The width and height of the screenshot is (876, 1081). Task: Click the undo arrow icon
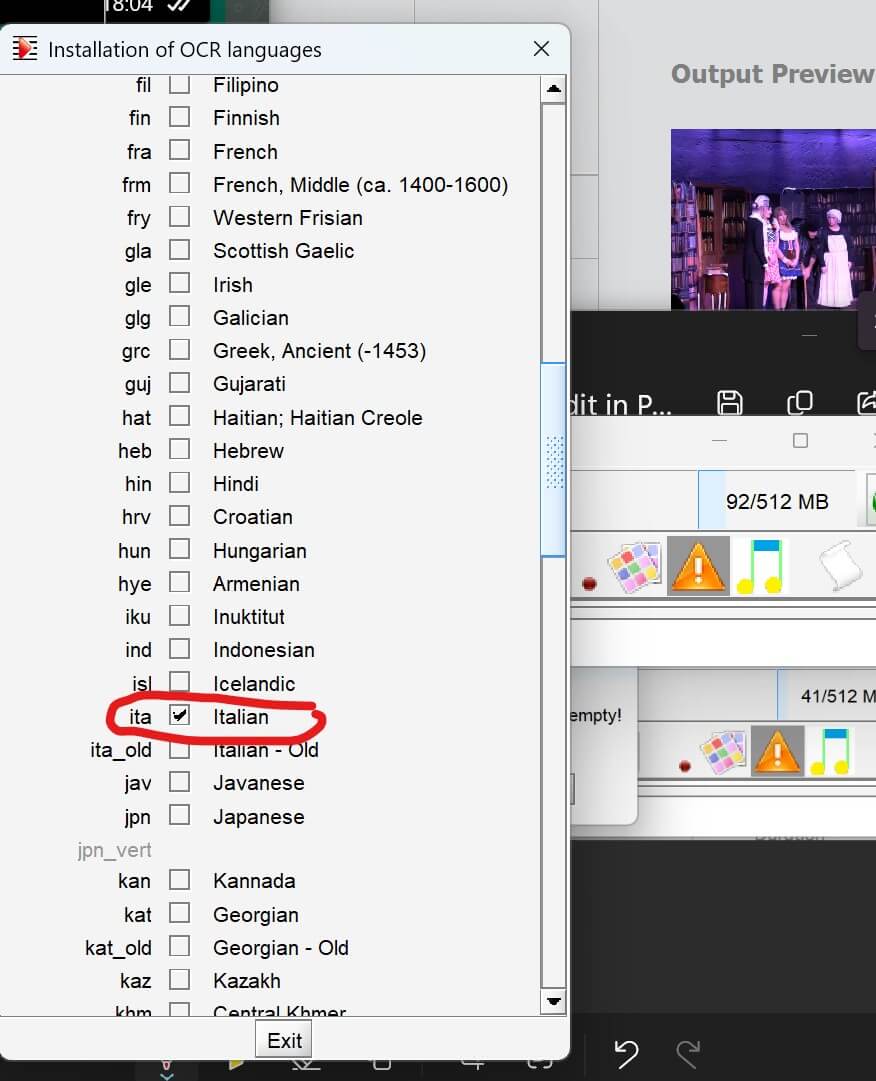[626, 1052]
